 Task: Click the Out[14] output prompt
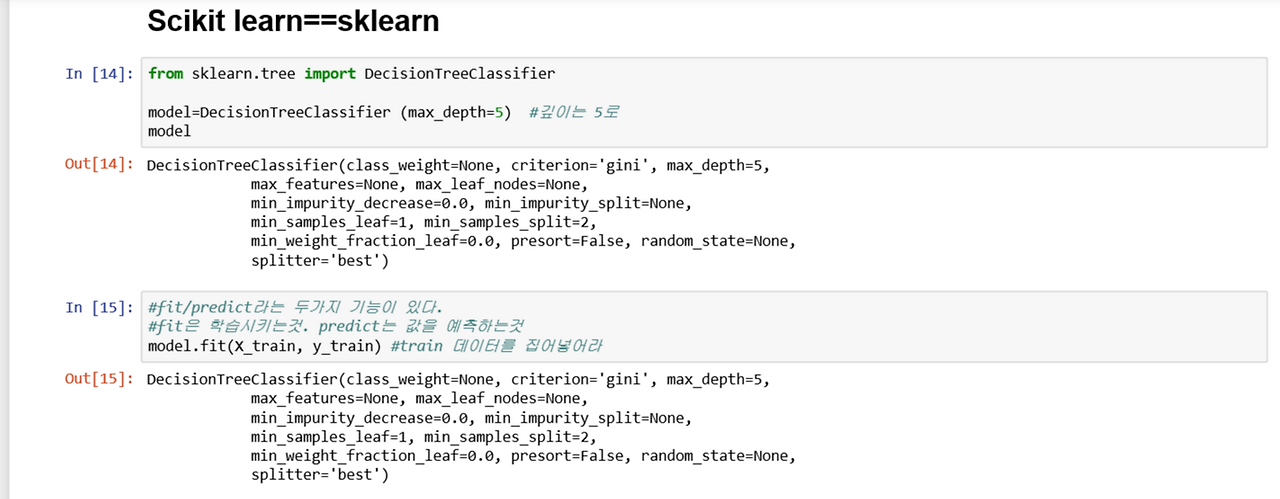point(98,165)
